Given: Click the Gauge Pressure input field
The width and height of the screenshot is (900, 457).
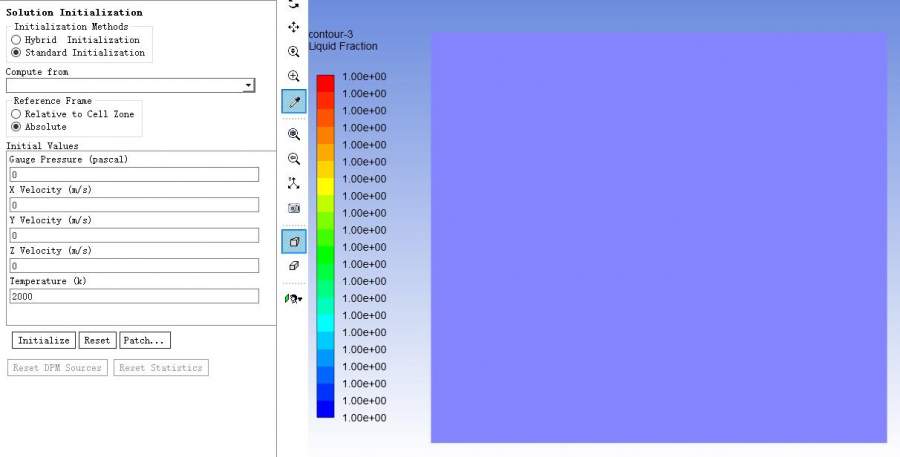Looking at the screenshot, I should tap(134, 175).
